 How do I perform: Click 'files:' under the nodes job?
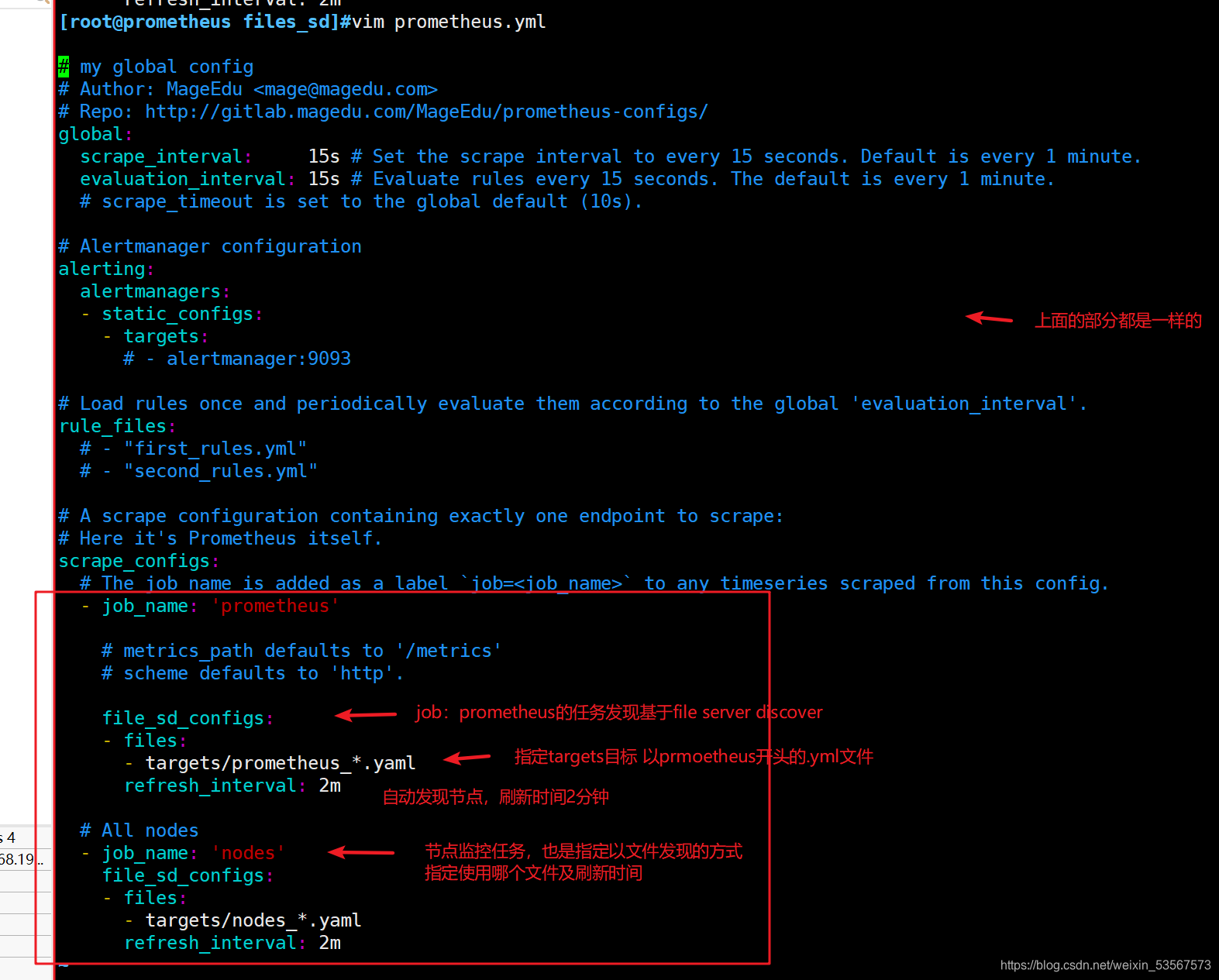click(x=155, y=898)
